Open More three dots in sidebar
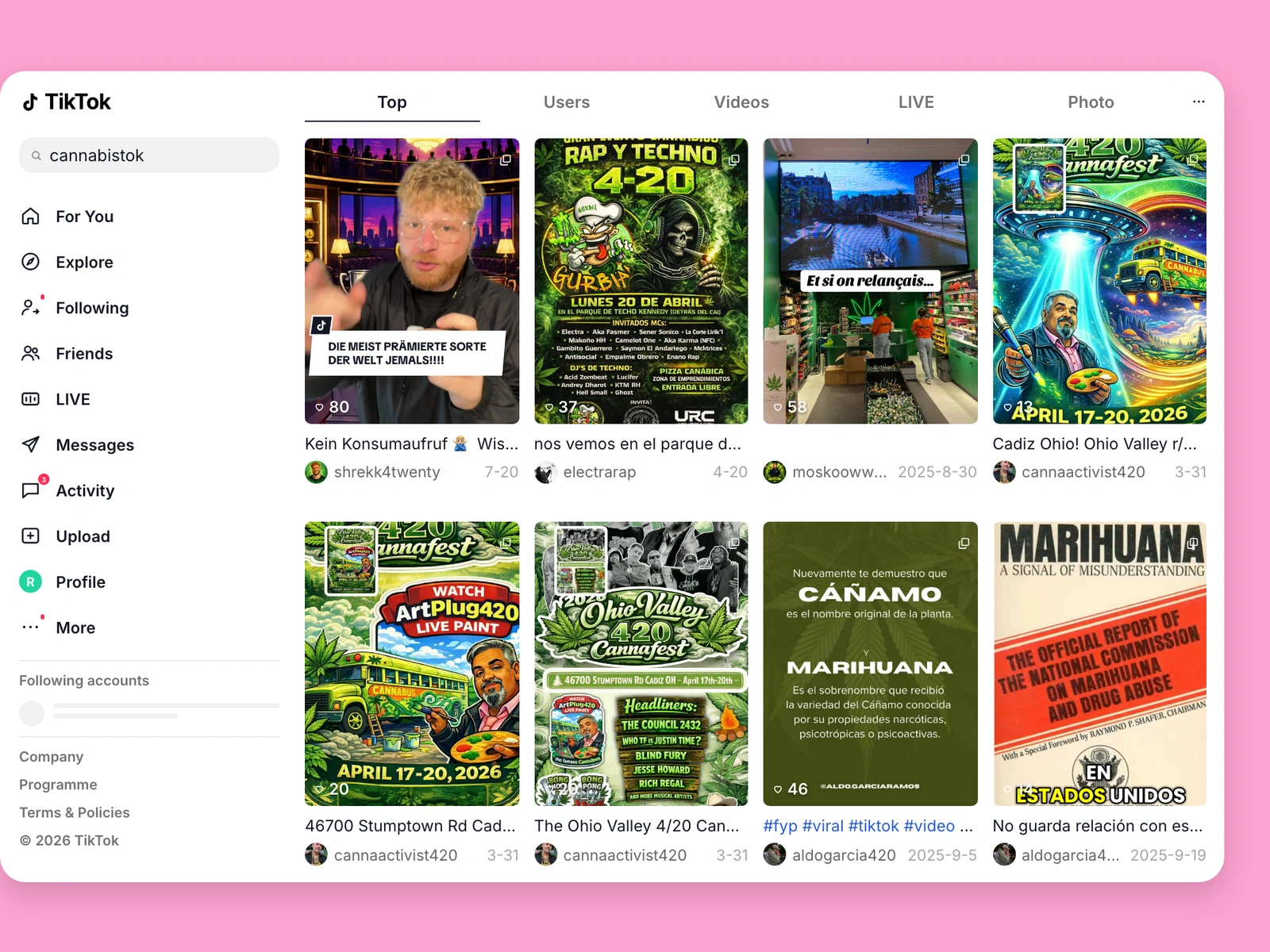 pos(30,628)
